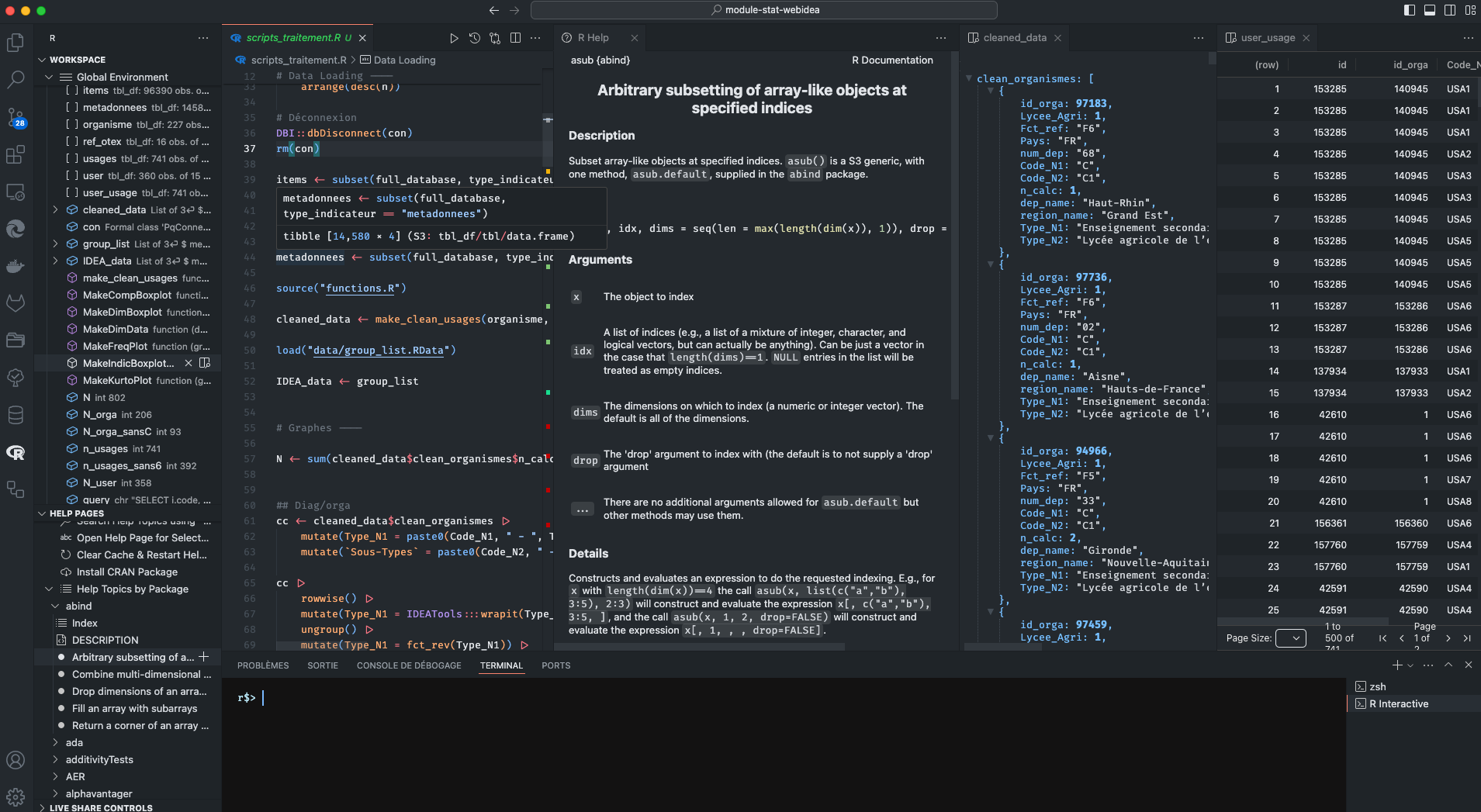
Task: Select the cleaned_data editor tab
Action: click(x=1014, y=38)
